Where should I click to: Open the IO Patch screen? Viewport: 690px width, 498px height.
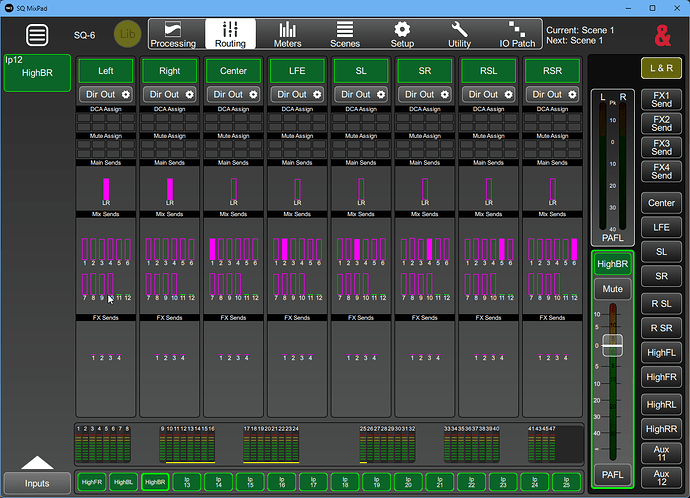(517, 34)
